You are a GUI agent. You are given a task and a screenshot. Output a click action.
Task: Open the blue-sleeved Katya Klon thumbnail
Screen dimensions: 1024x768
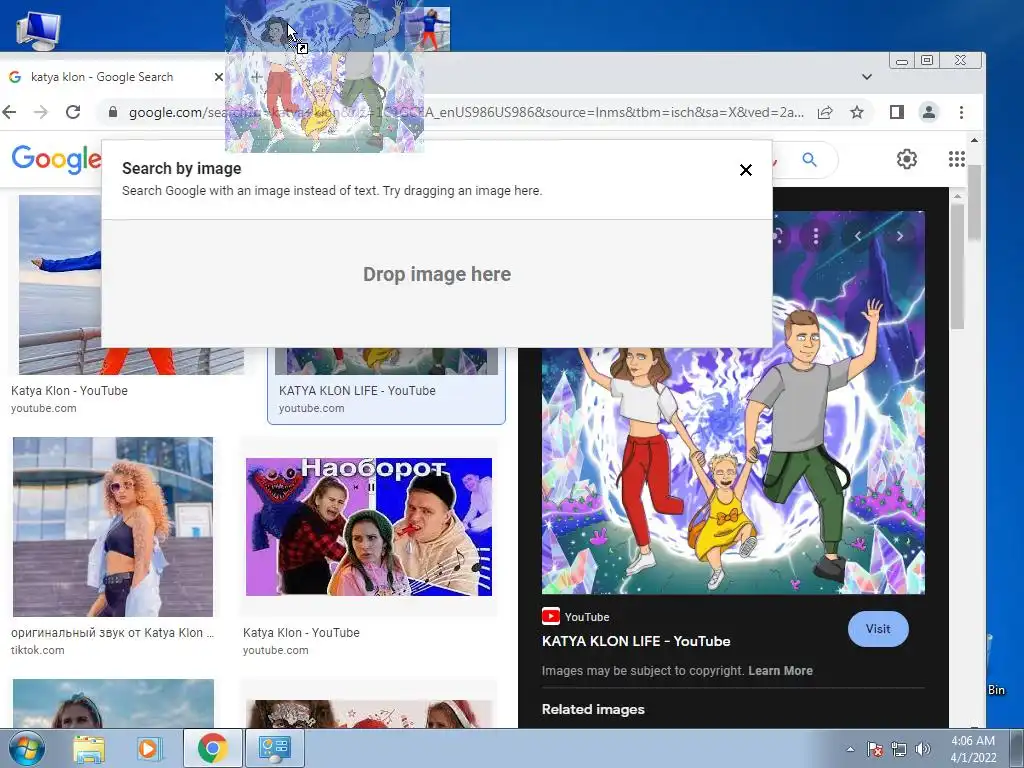pos(60,284)
